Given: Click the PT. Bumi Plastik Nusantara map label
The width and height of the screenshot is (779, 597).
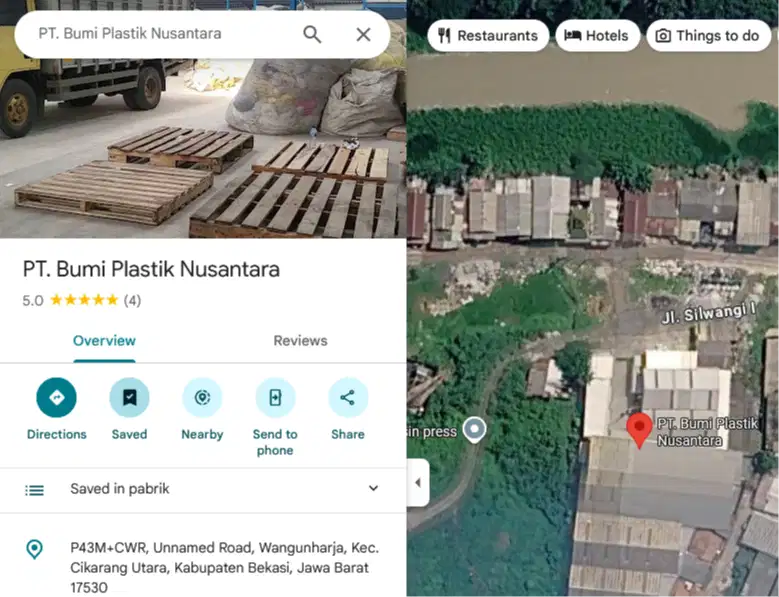Looking at the screenshot, I should click(707, 432).
